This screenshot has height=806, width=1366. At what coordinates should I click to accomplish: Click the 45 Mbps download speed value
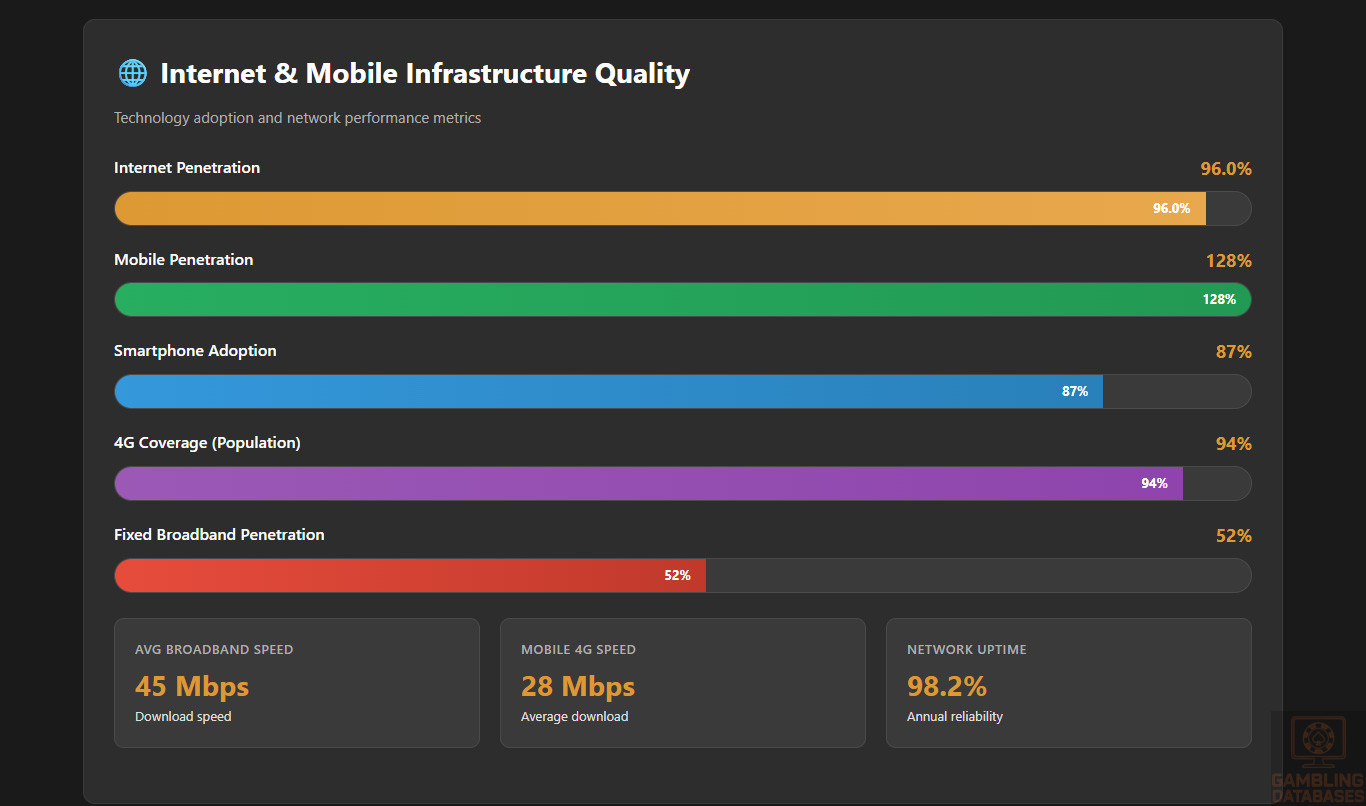point(192,687)
